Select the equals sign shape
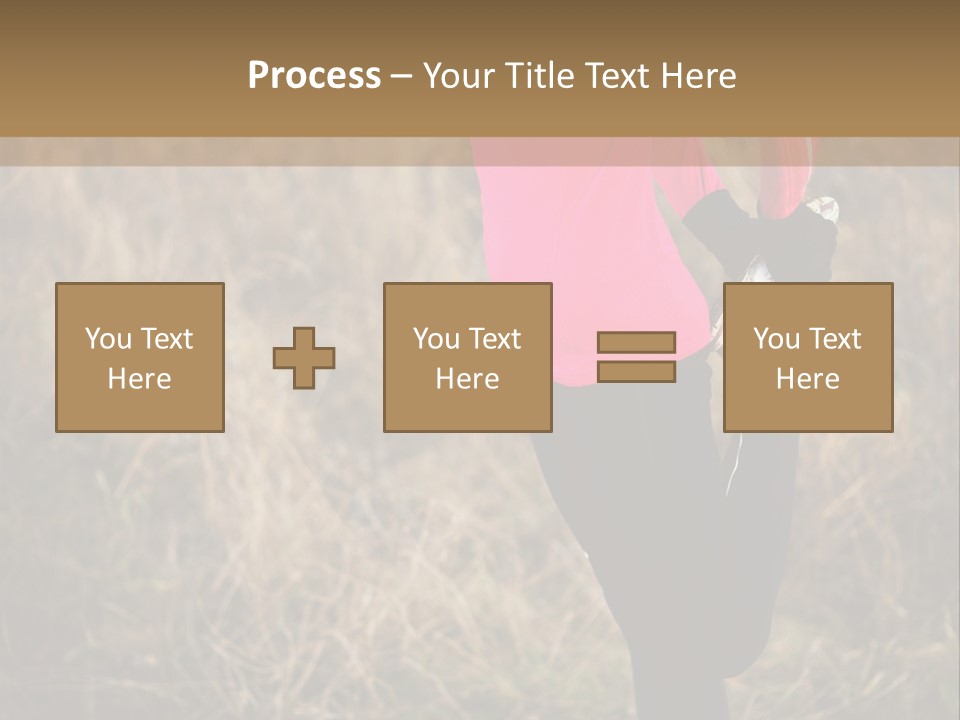Screen dimensions: 960x720 pyautogui.click(x=636, y=357)
